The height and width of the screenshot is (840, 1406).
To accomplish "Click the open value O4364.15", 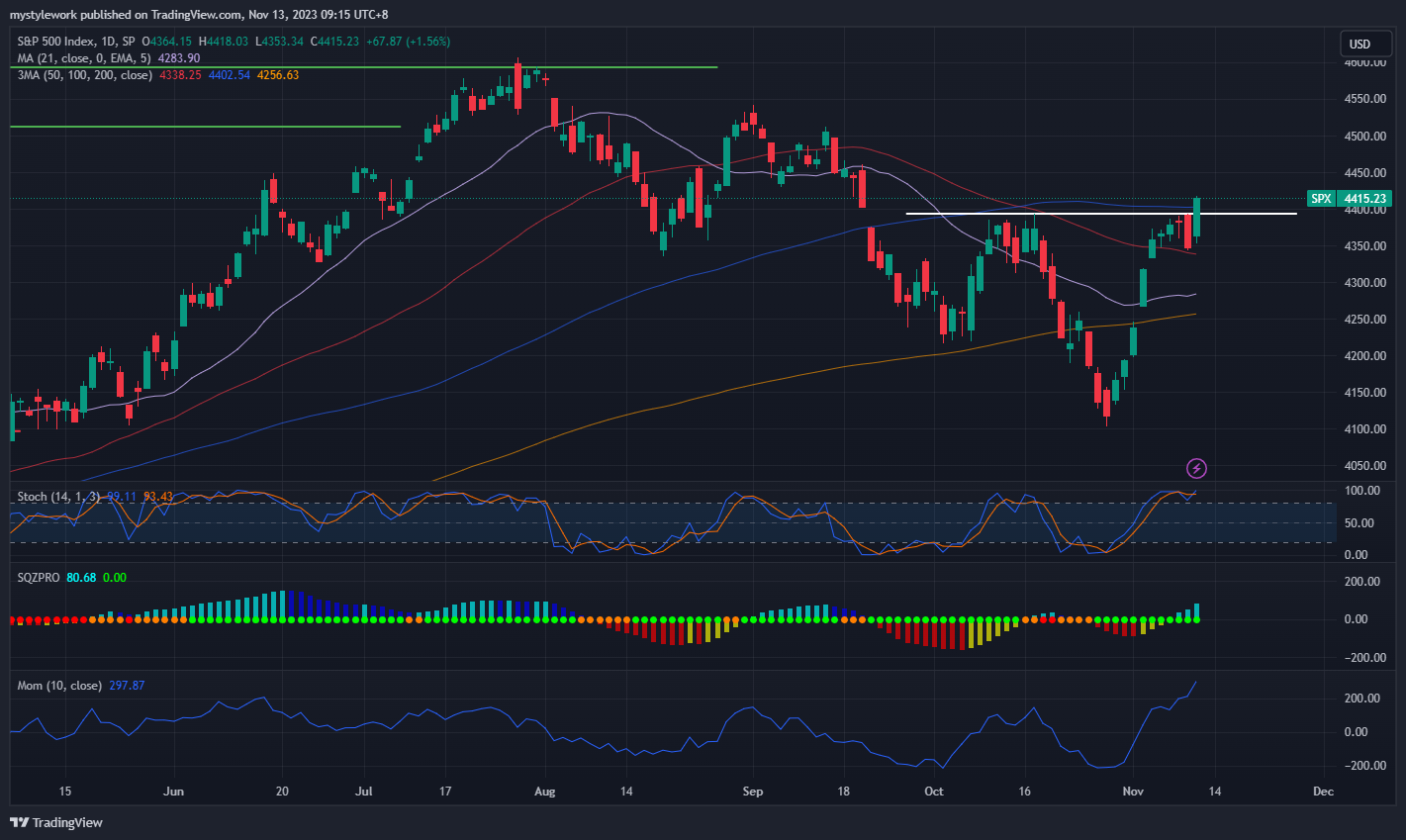I will [x=167, y=42].
